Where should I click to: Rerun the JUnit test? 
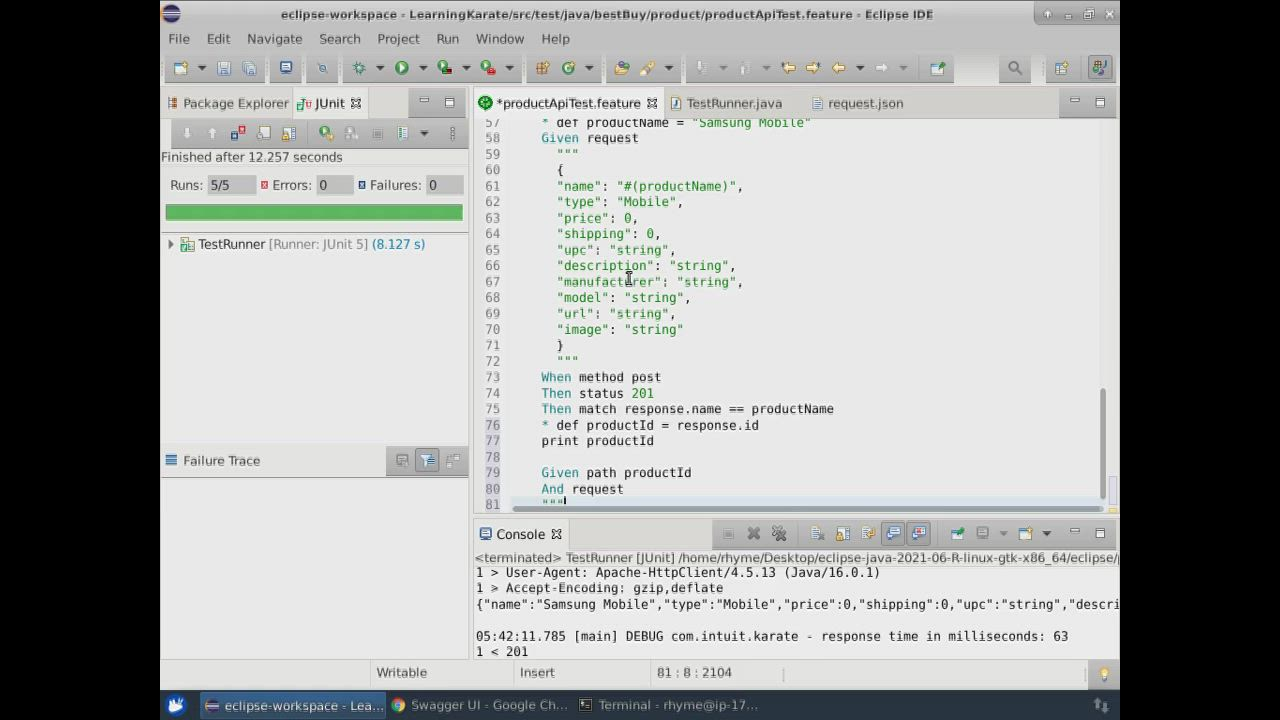[x=325, y=133]
